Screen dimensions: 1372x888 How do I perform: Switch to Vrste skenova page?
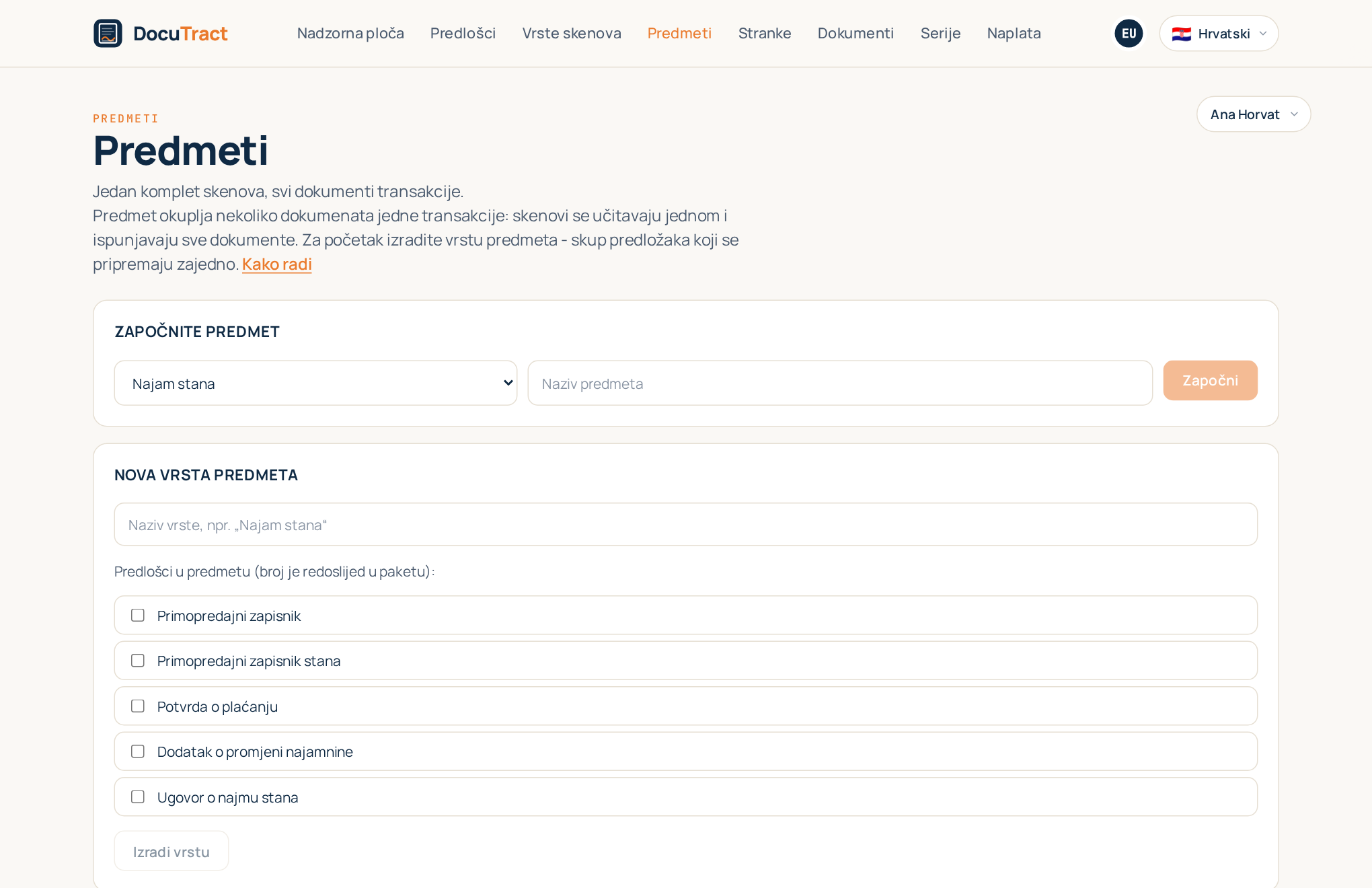pyautogui.click(x=572, y=33)
